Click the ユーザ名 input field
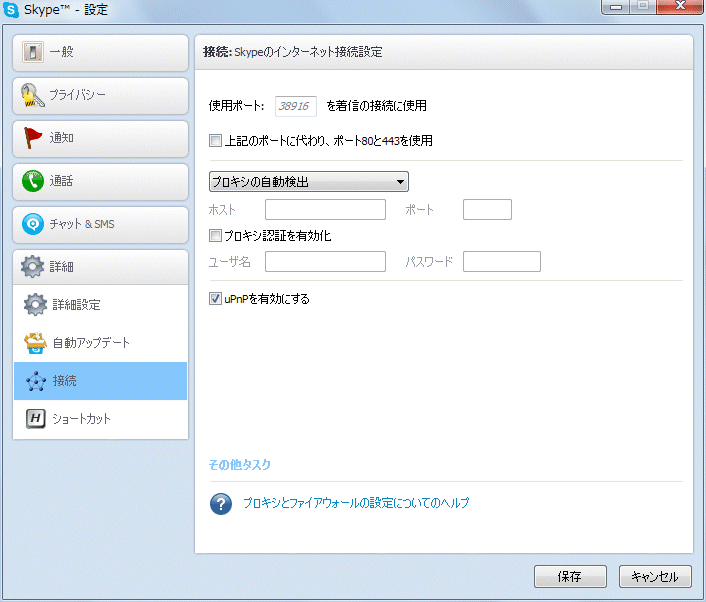This screenshot has height=602, width=706. (325, 262)
